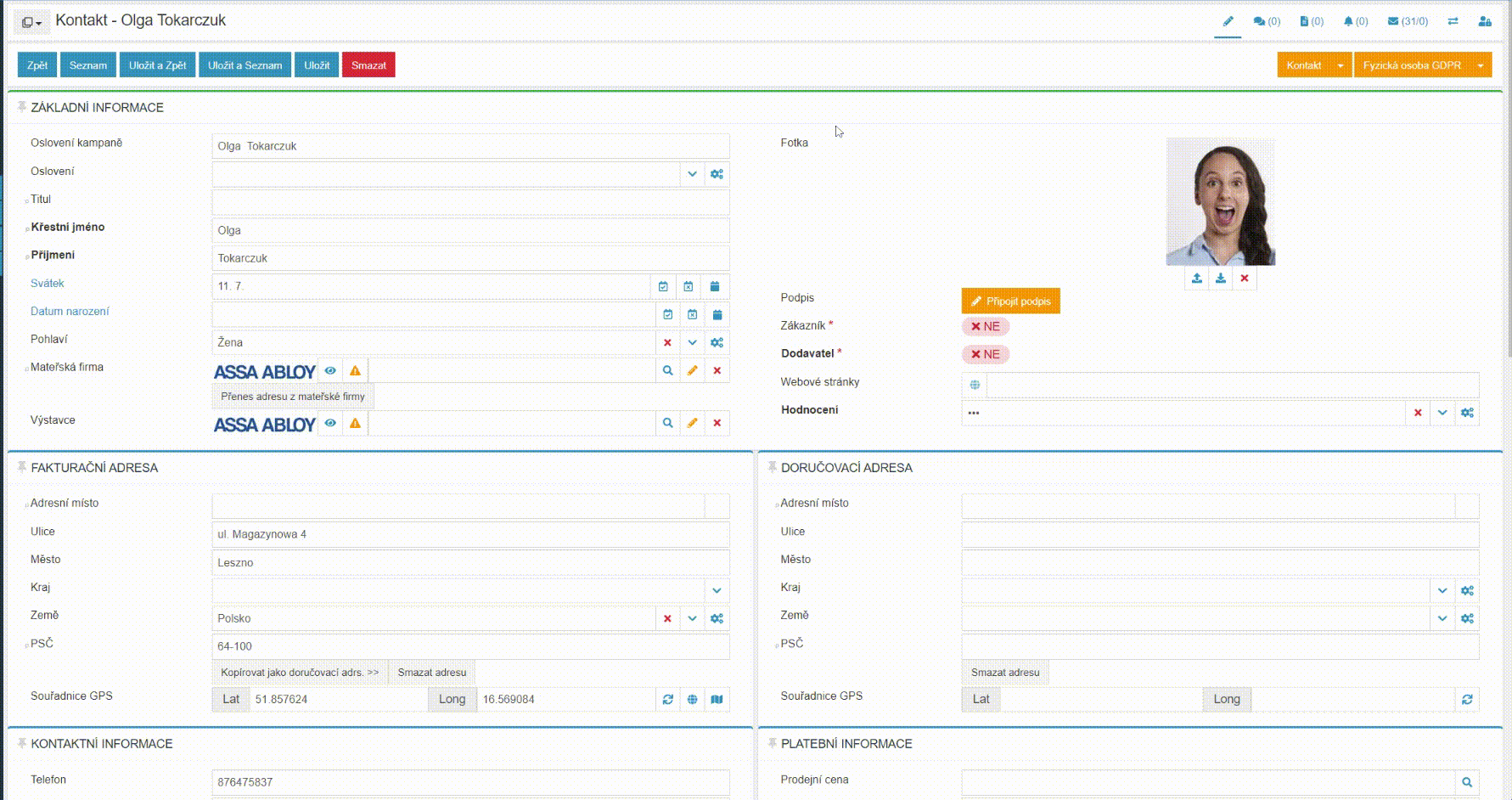This screenshot has height=800, width=1512.
Task: Open the e-mail tab showing (31/0)
Action: tap(1408, 21)
